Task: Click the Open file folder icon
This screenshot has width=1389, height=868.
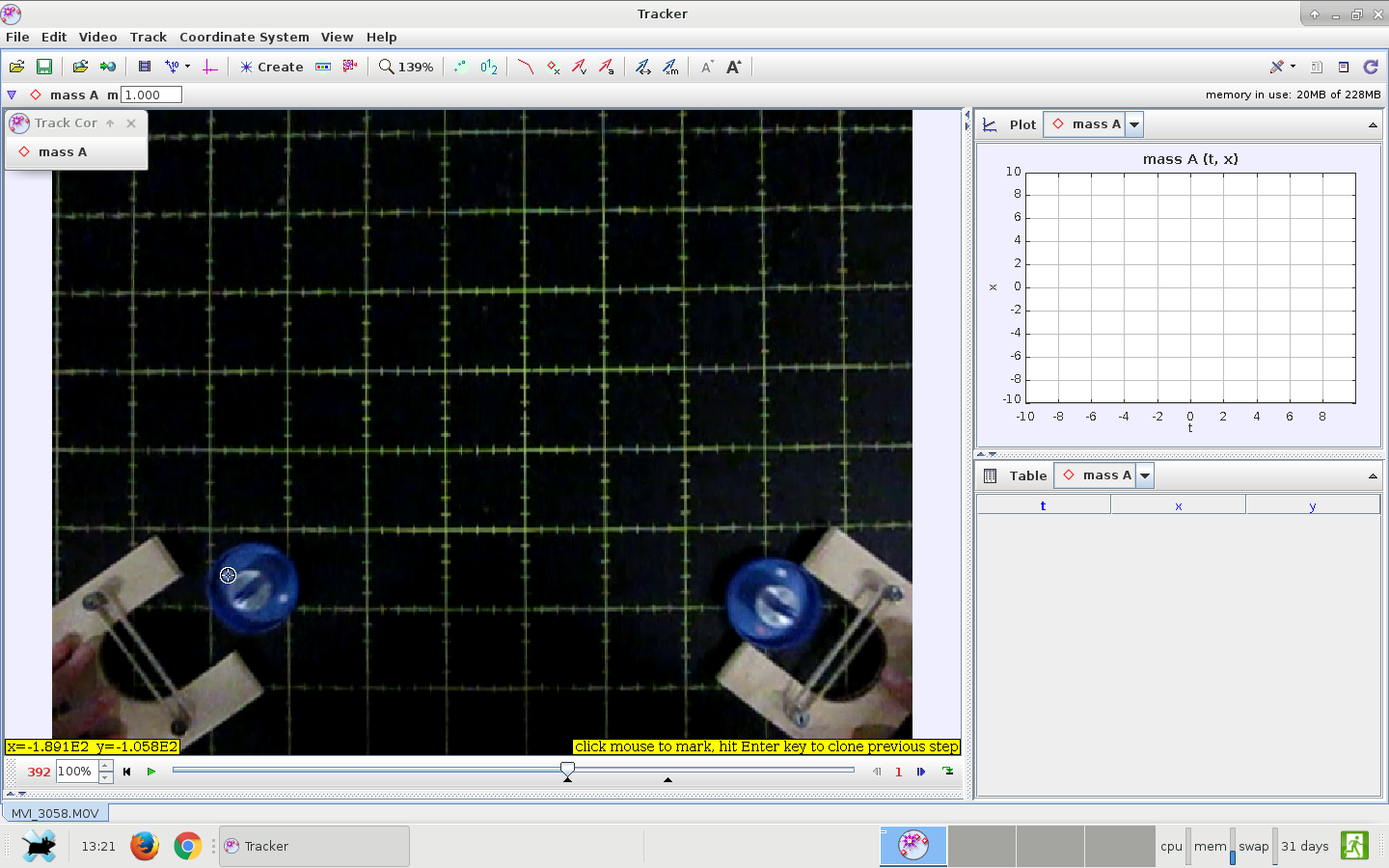Action: 16,67
